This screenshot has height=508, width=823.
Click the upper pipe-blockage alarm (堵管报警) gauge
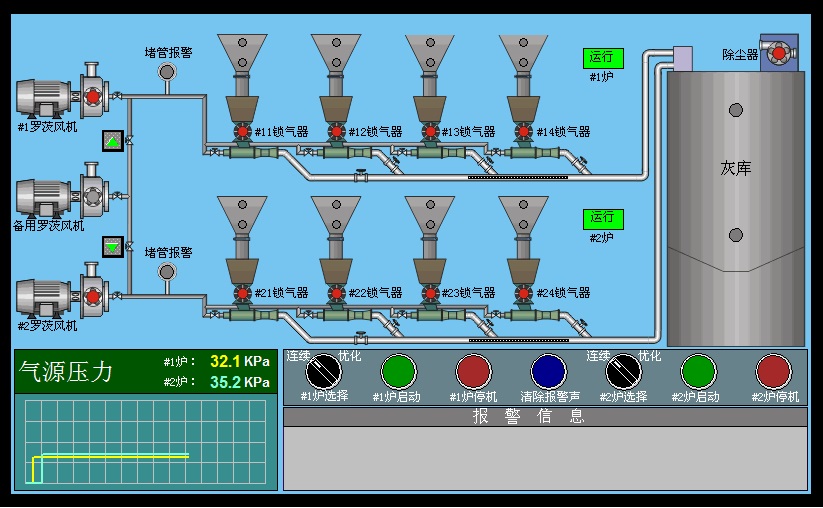coord(167,72)
